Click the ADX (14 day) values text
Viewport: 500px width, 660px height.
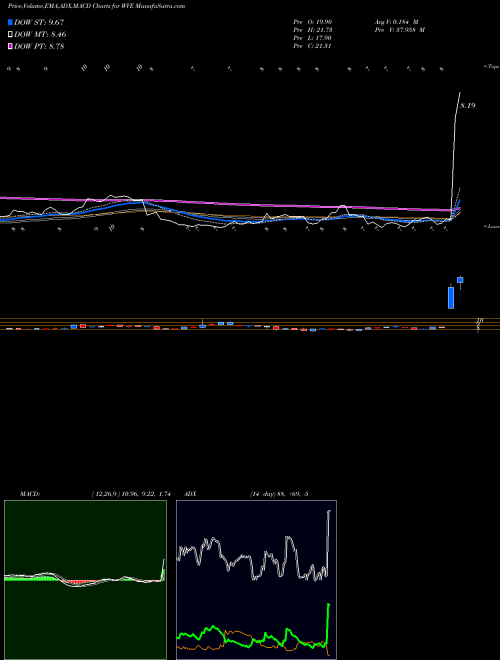[x=279, y=494]
